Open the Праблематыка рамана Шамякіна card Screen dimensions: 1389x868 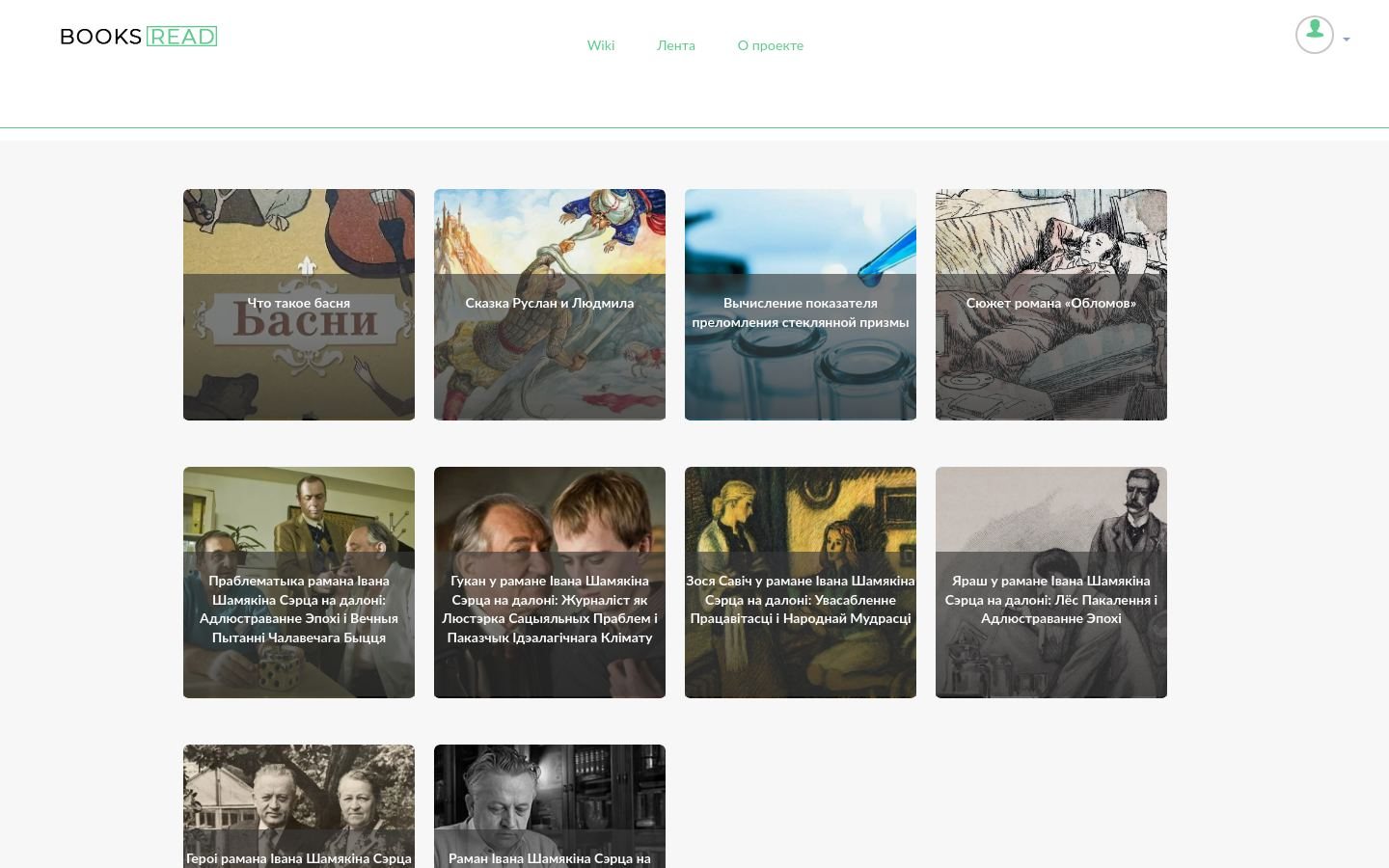299,583
